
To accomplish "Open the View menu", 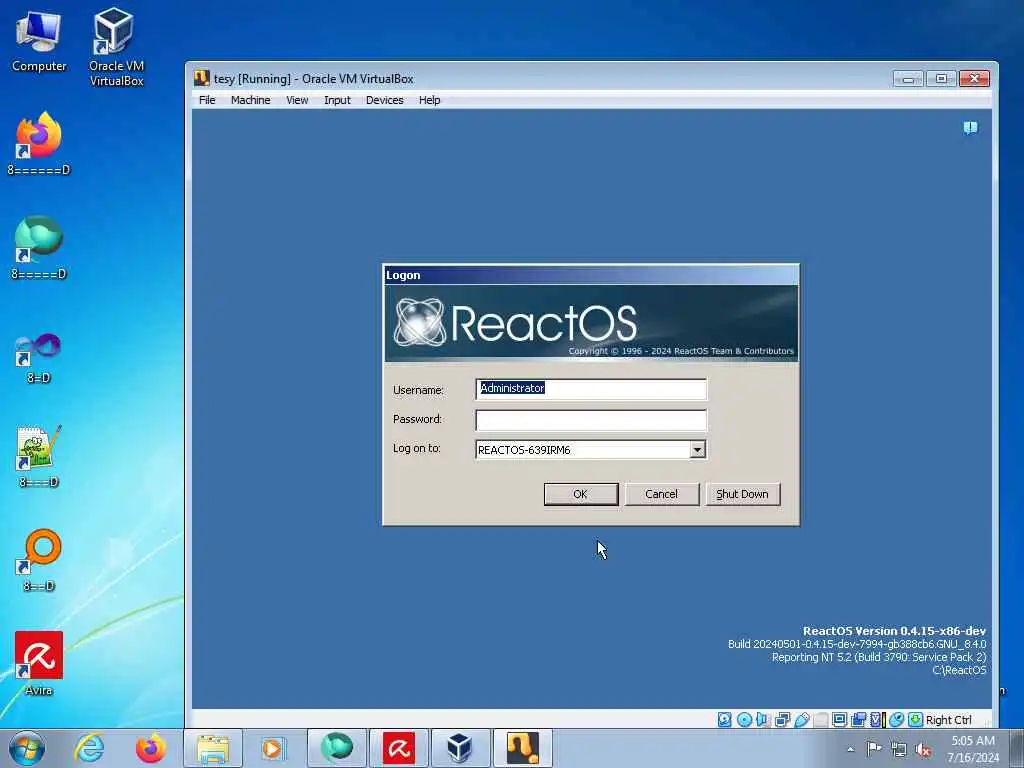I will coord(297,100).
